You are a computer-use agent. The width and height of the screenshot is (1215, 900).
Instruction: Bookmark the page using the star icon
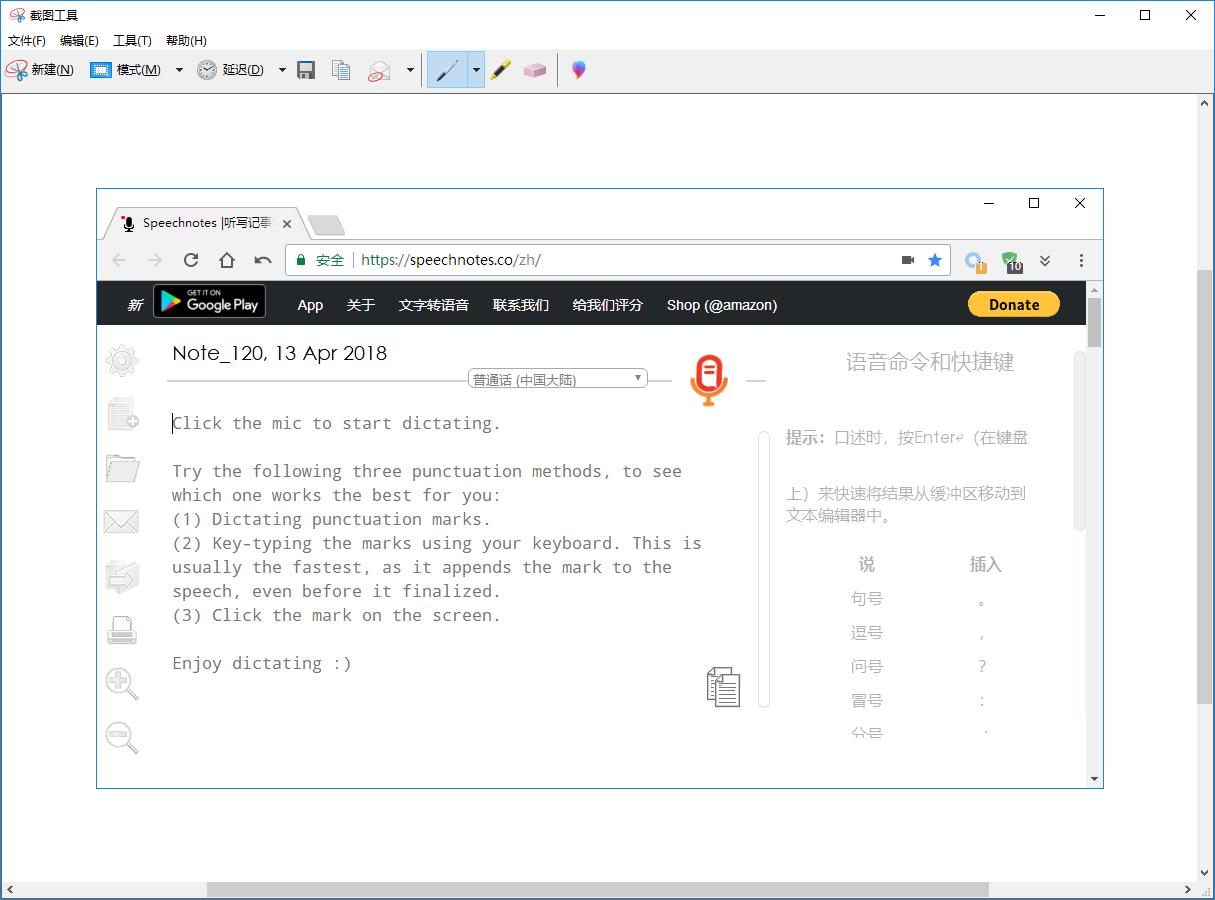935,260
